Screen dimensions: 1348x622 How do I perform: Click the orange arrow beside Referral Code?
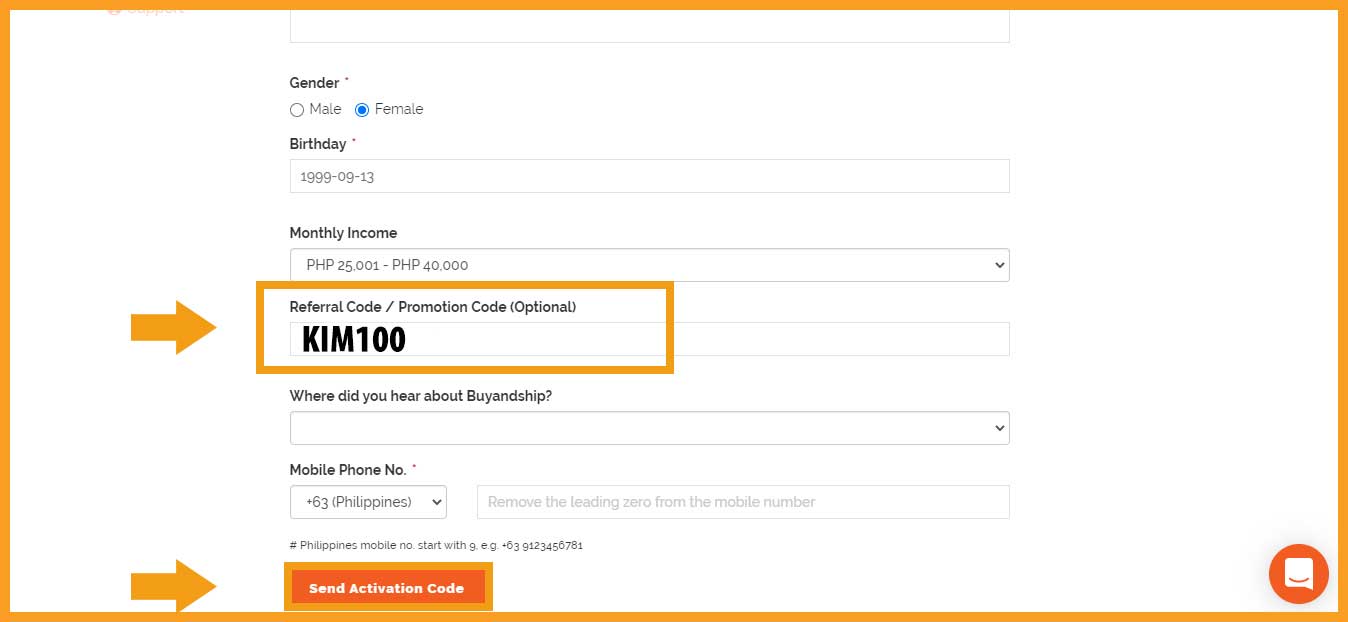(x=173, y=327)
